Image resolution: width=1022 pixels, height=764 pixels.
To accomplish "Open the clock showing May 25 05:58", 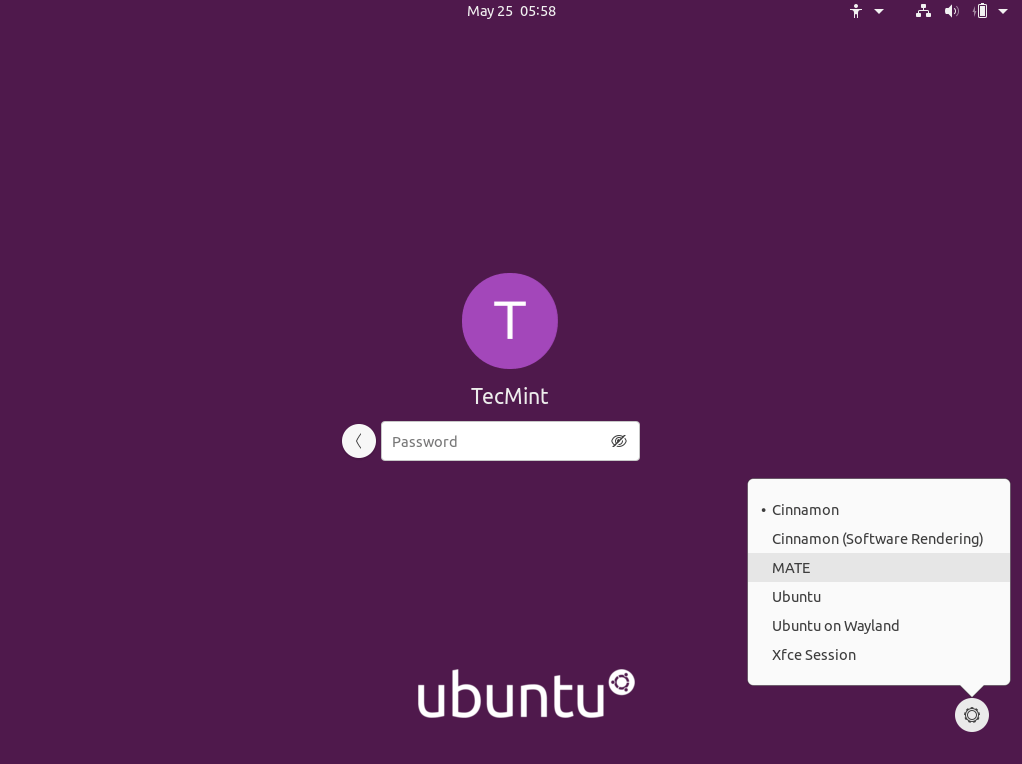I will coord(511,11).
